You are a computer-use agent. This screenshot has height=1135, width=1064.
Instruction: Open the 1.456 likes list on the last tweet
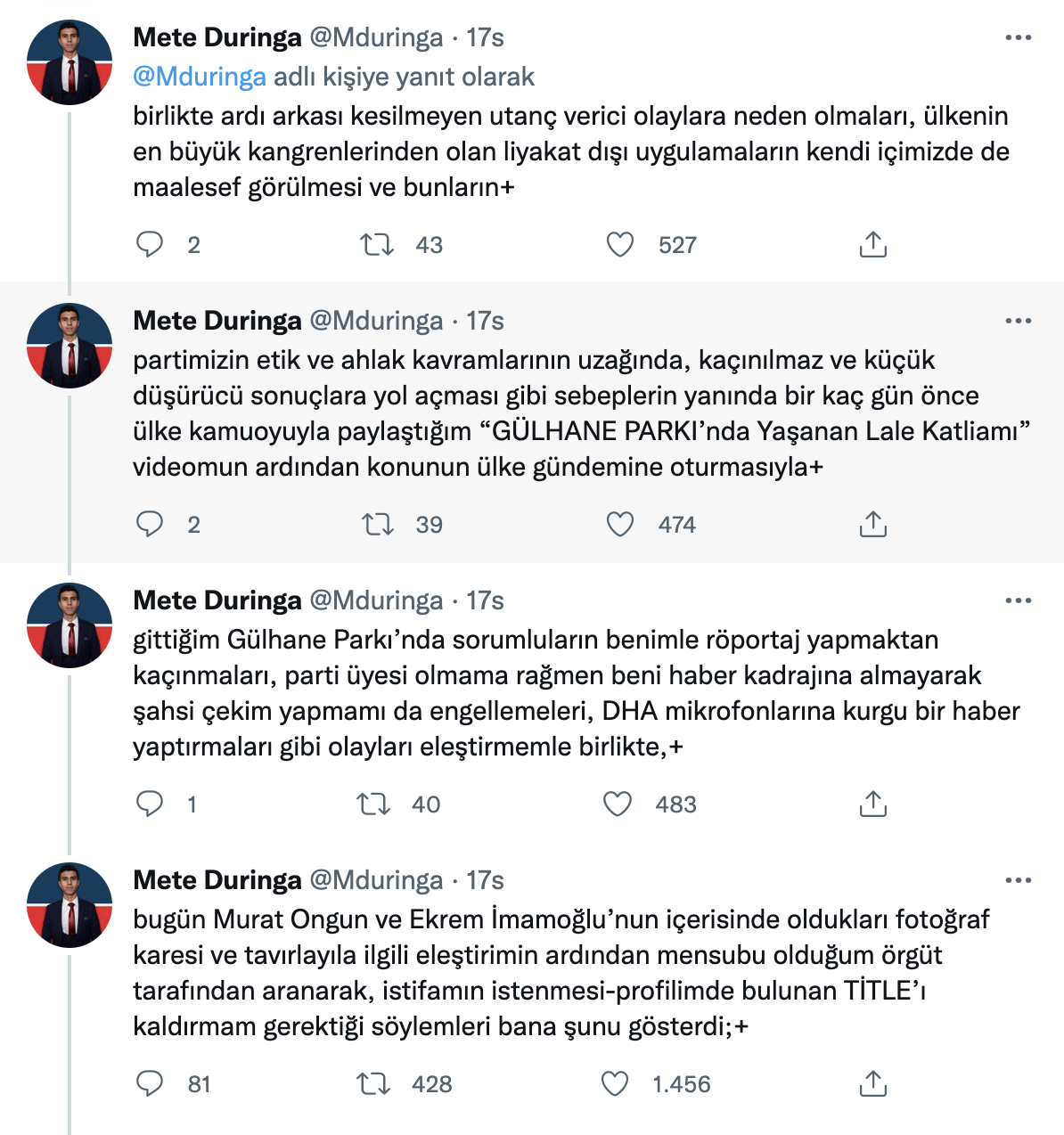[682, 1084]
